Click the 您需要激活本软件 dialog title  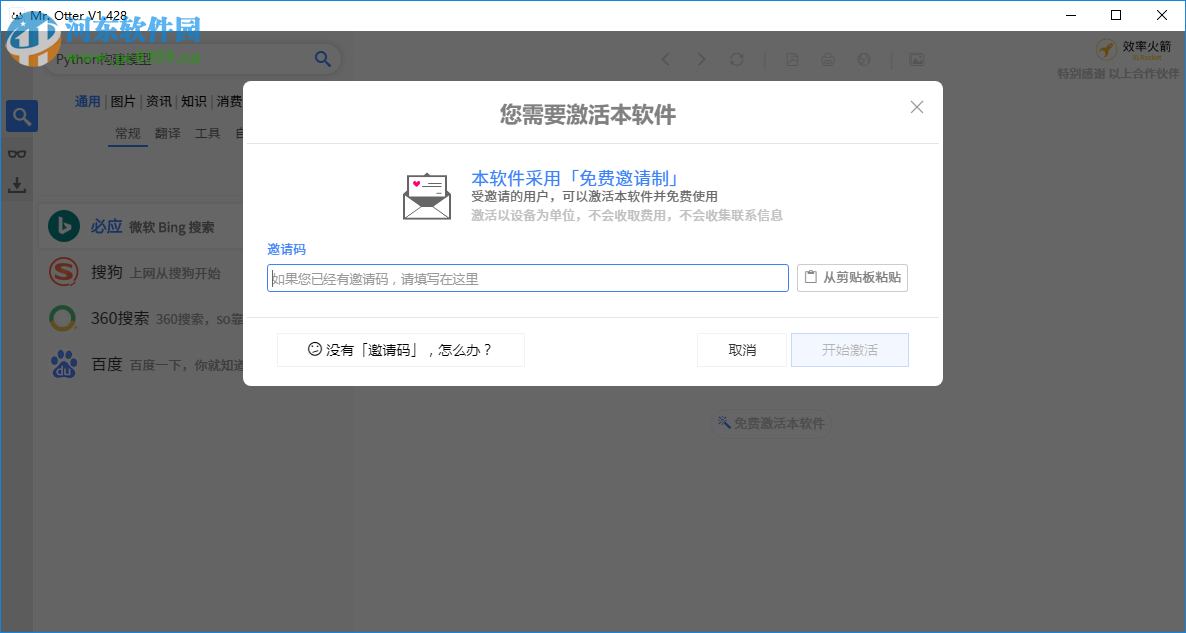(588, 115)
